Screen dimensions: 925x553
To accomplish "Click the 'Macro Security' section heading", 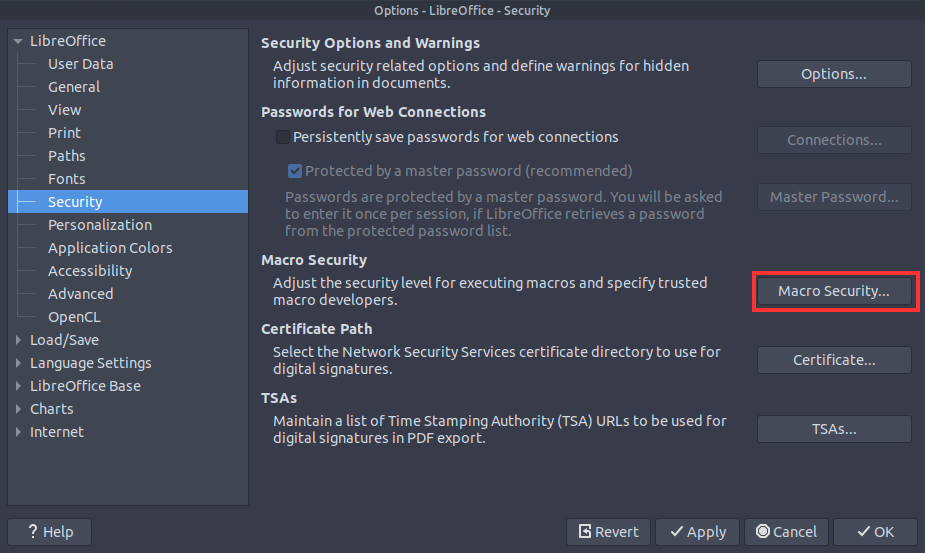I will 314,260.
